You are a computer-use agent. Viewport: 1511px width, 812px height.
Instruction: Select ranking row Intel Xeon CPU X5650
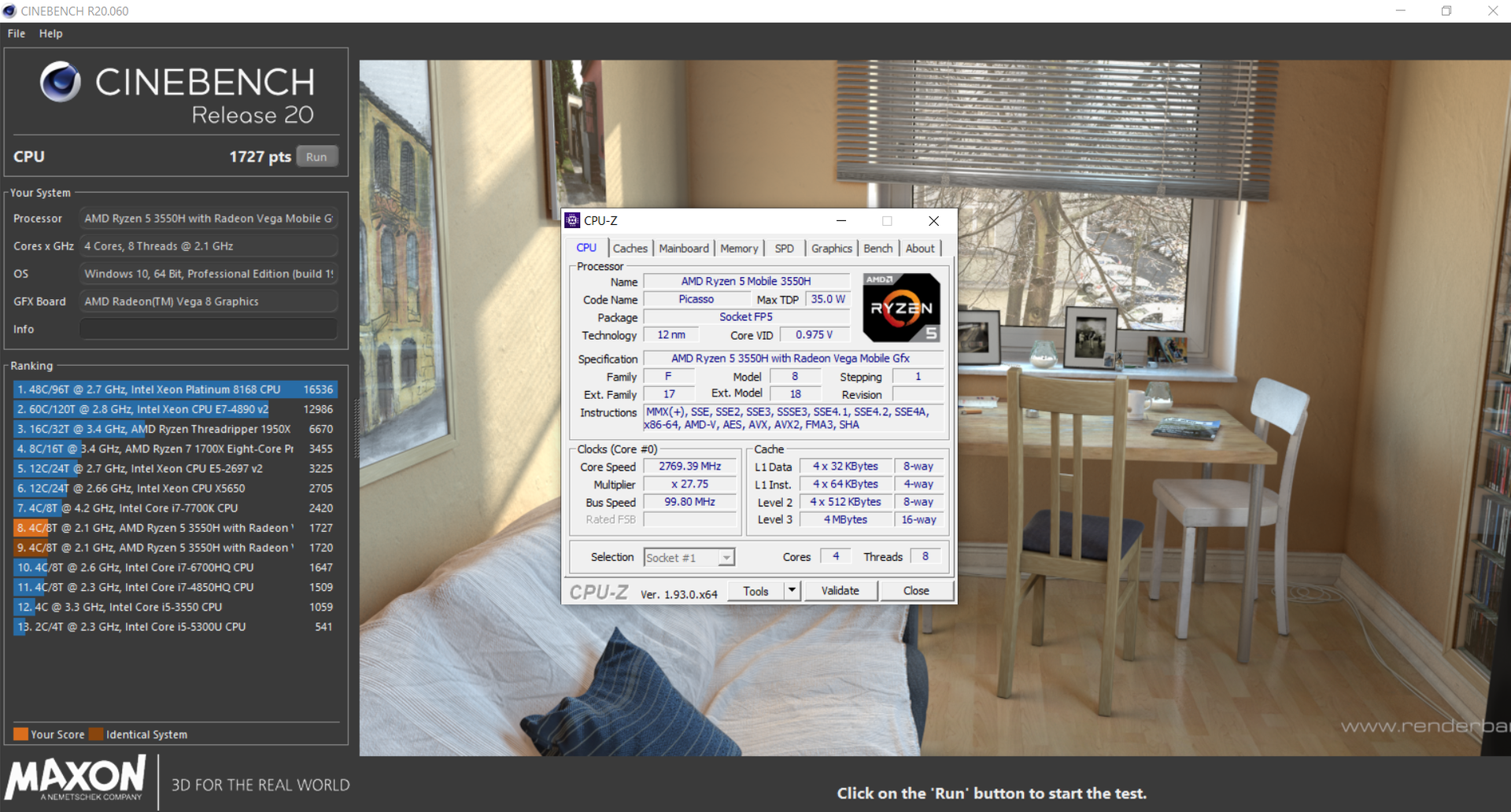click(x=175, y=488)
